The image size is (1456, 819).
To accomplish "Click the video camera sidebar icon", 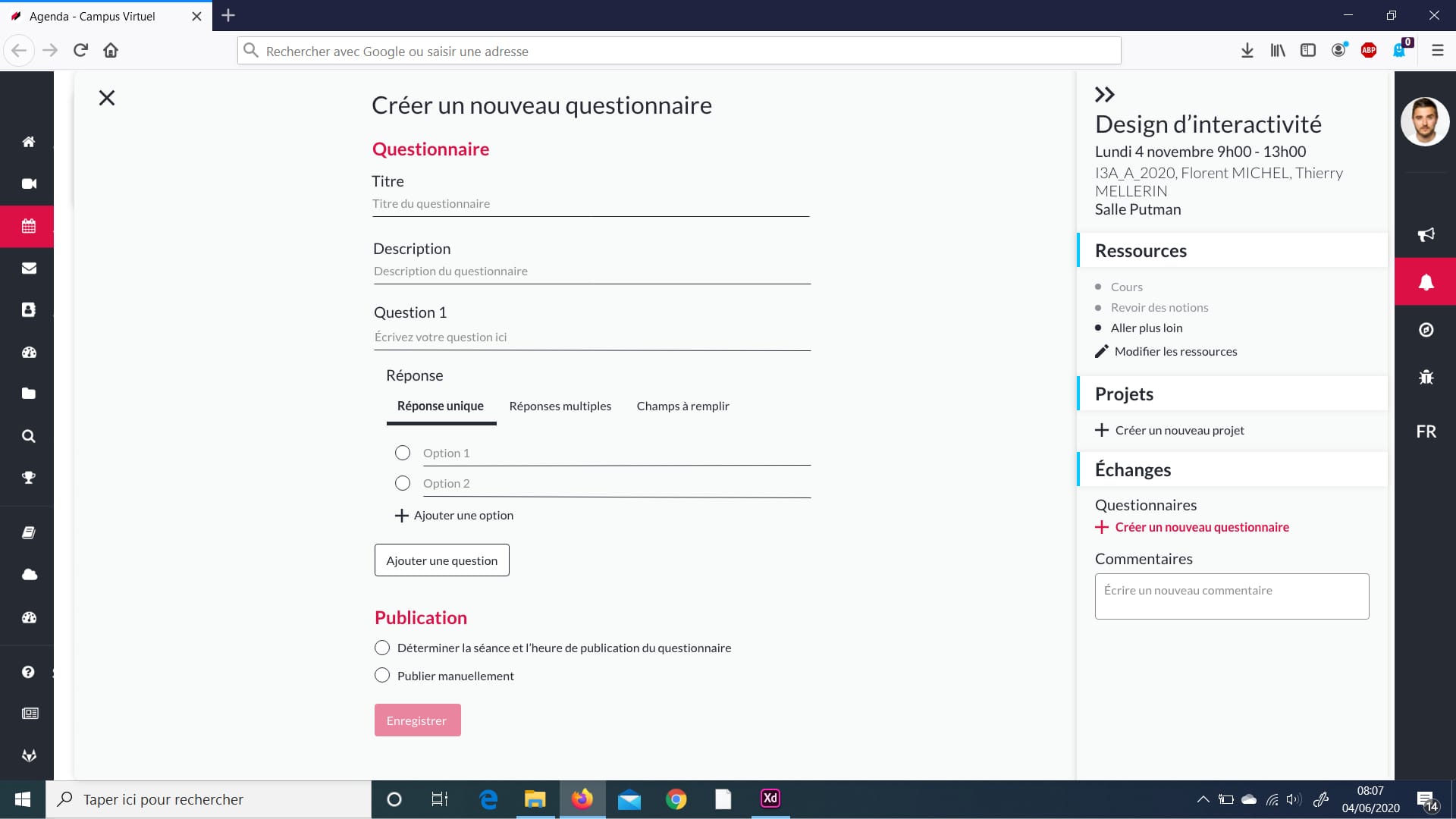I will point(29,184).
